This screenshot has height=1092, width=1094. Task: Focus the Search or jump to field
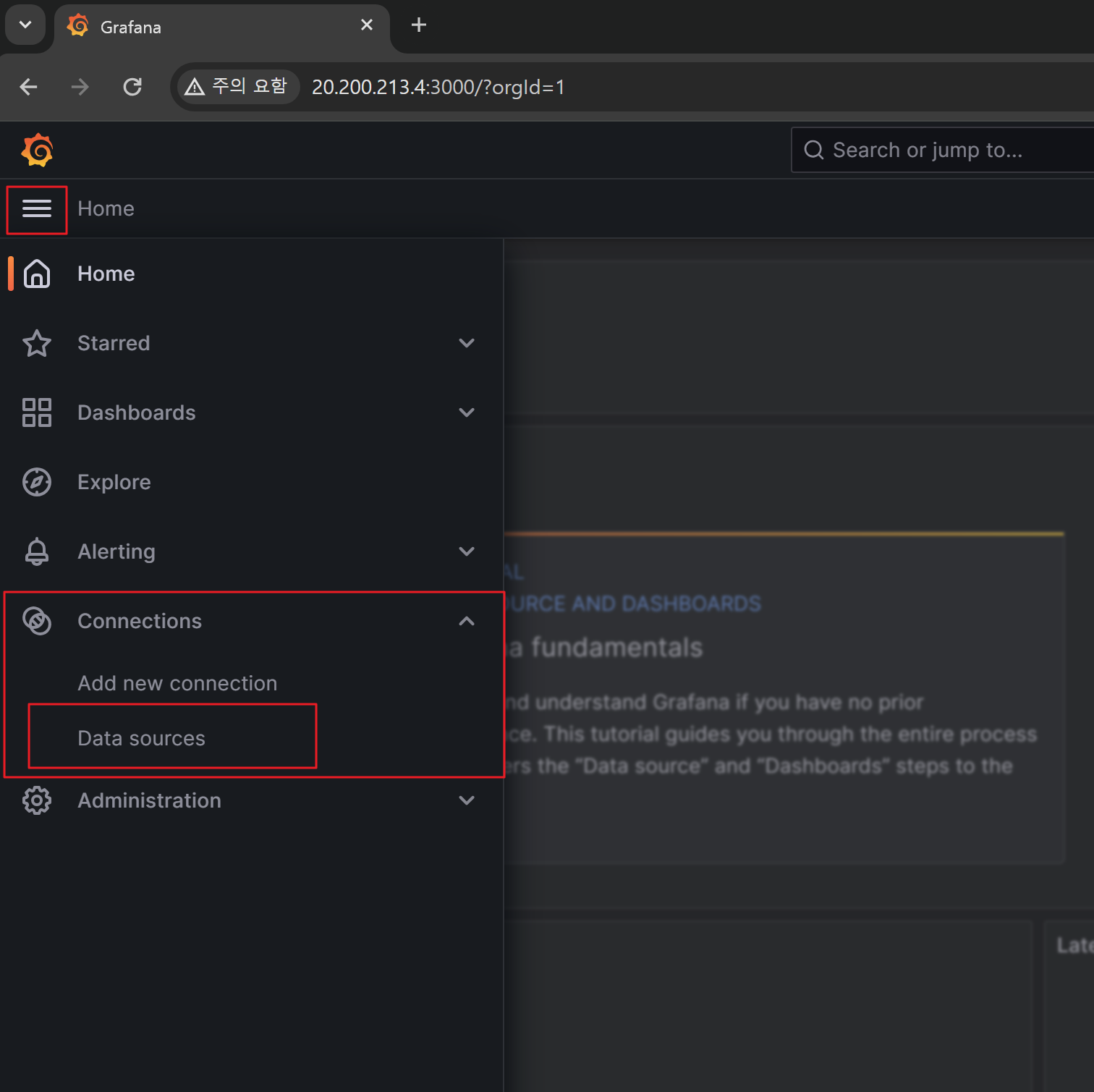943,150
